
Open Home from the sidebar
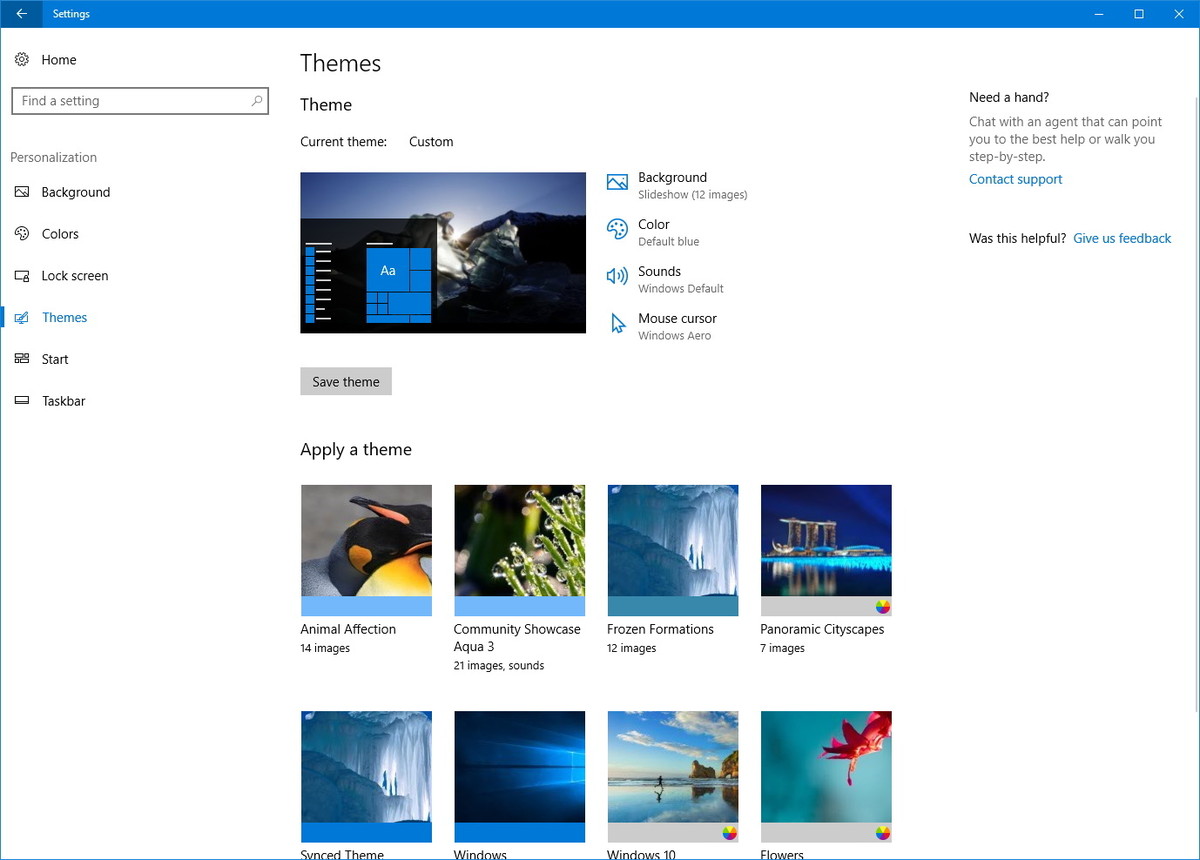click(58, 60)
